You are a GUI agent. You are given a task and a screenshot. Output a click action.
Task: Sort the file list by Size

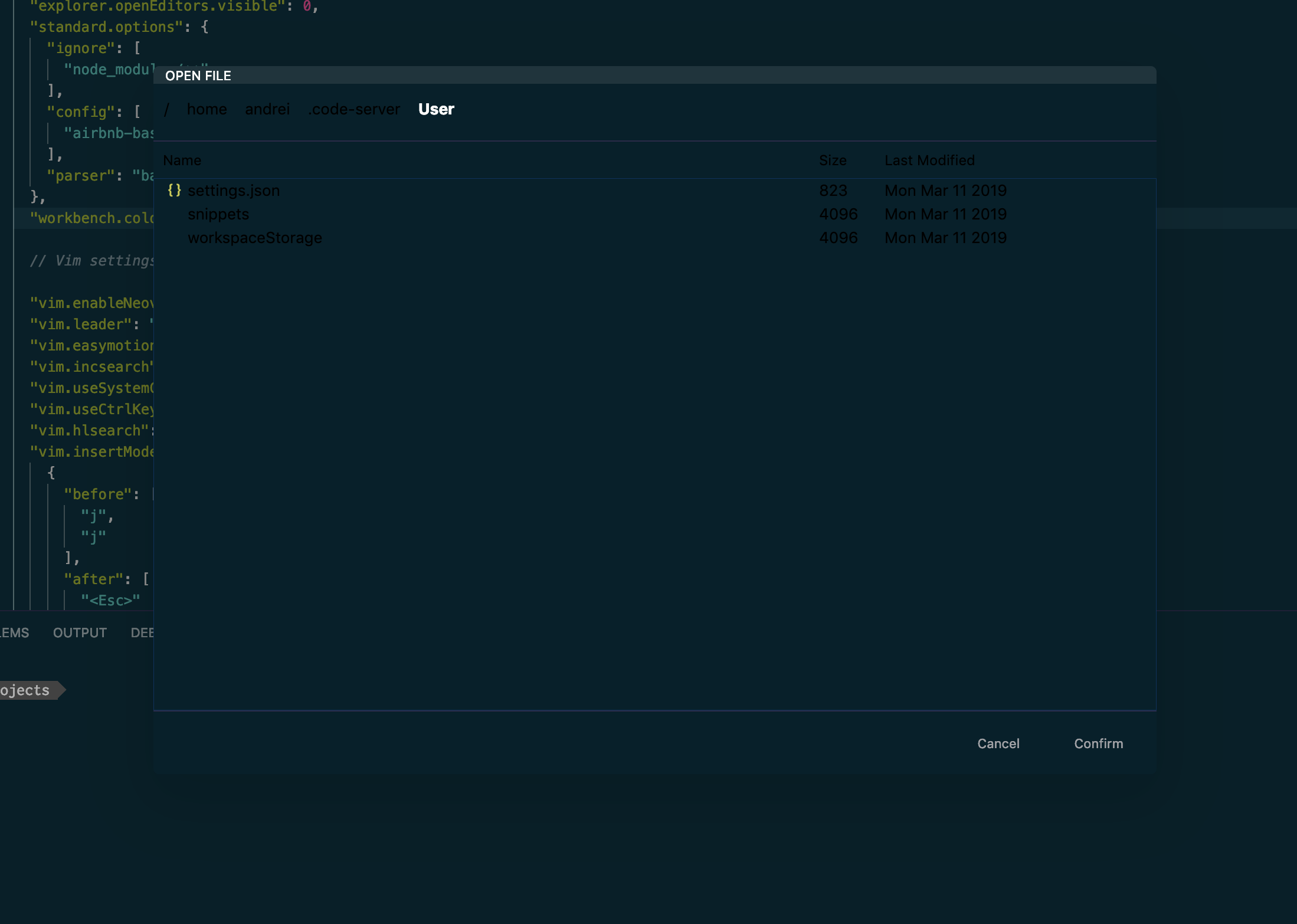(833, 160)
